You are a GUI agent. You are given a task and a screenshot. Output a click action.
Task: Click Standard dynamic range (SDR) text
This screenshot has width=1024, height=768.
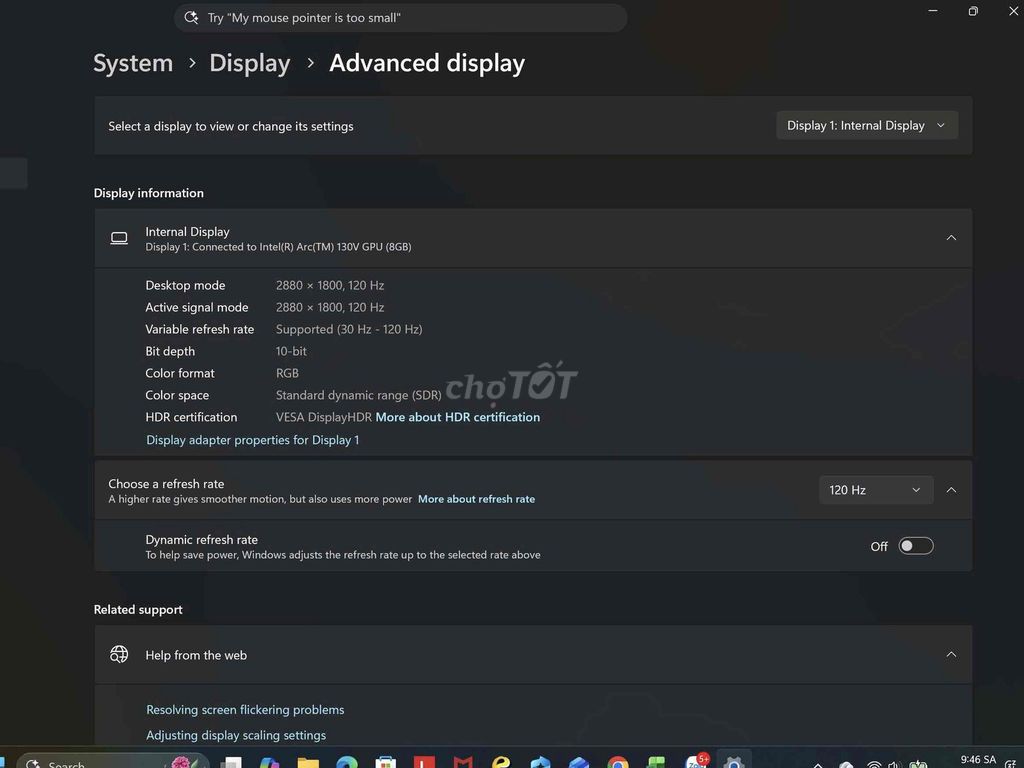(x=359, y=395)
